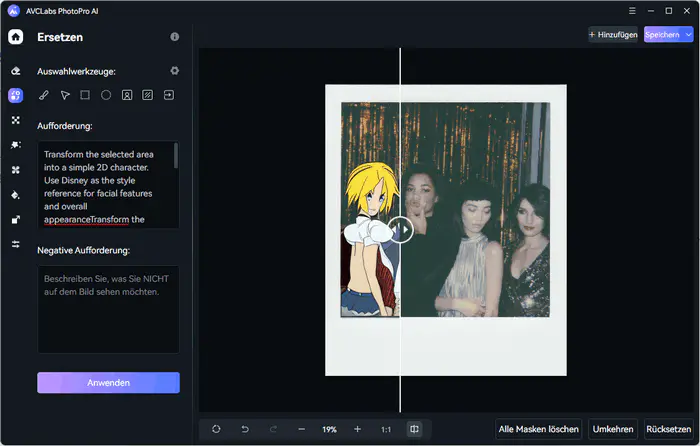Image resolution: width=700 pixels, height=446 pixels.
Task: Click the Anwenden button
Action: pyautogui.click(x=108, y=383)
